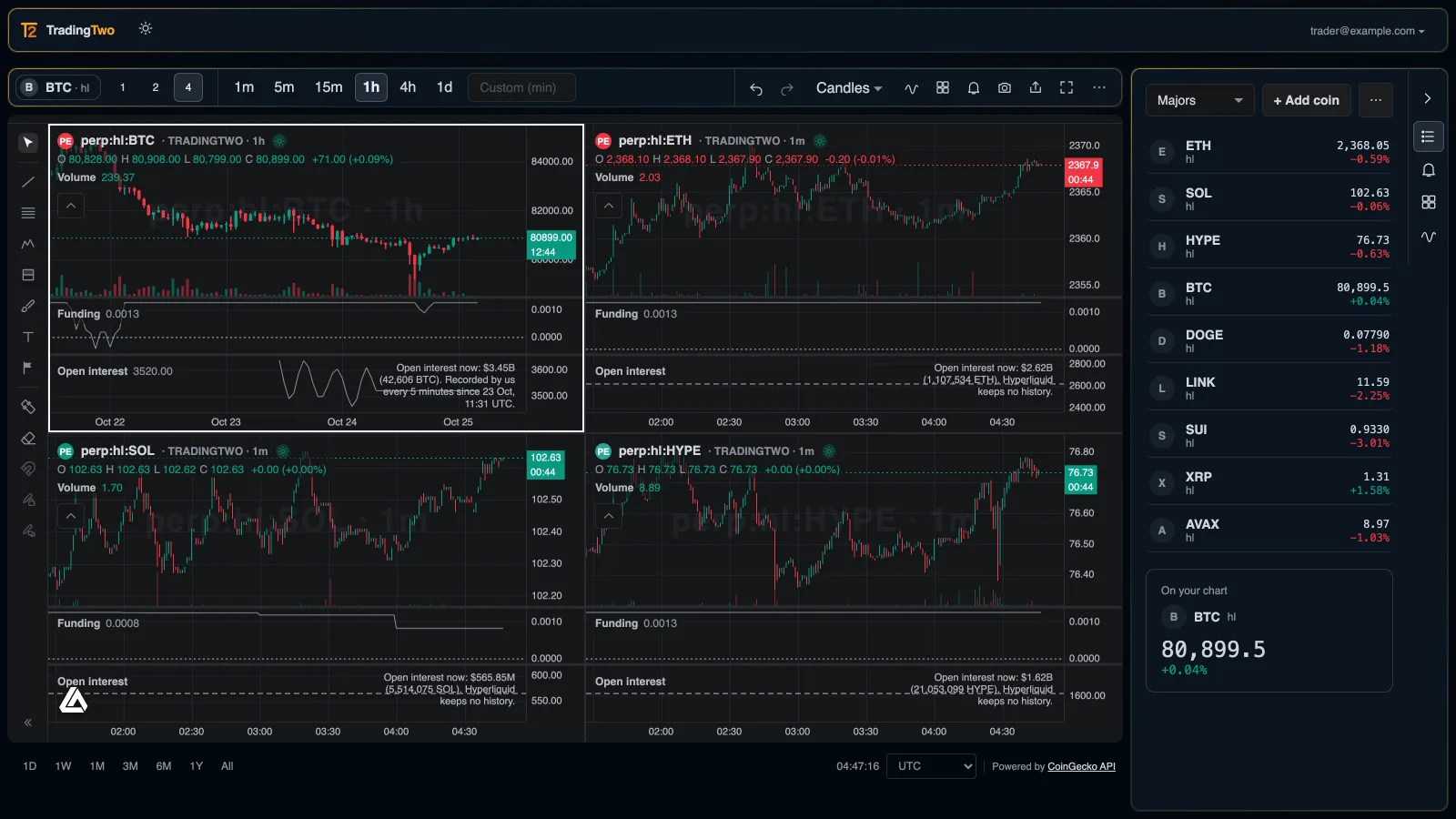The height and width of the screenshot is (819, 1456).
Task: Switch to the 4h timeframe
Action: coord(408,87)
